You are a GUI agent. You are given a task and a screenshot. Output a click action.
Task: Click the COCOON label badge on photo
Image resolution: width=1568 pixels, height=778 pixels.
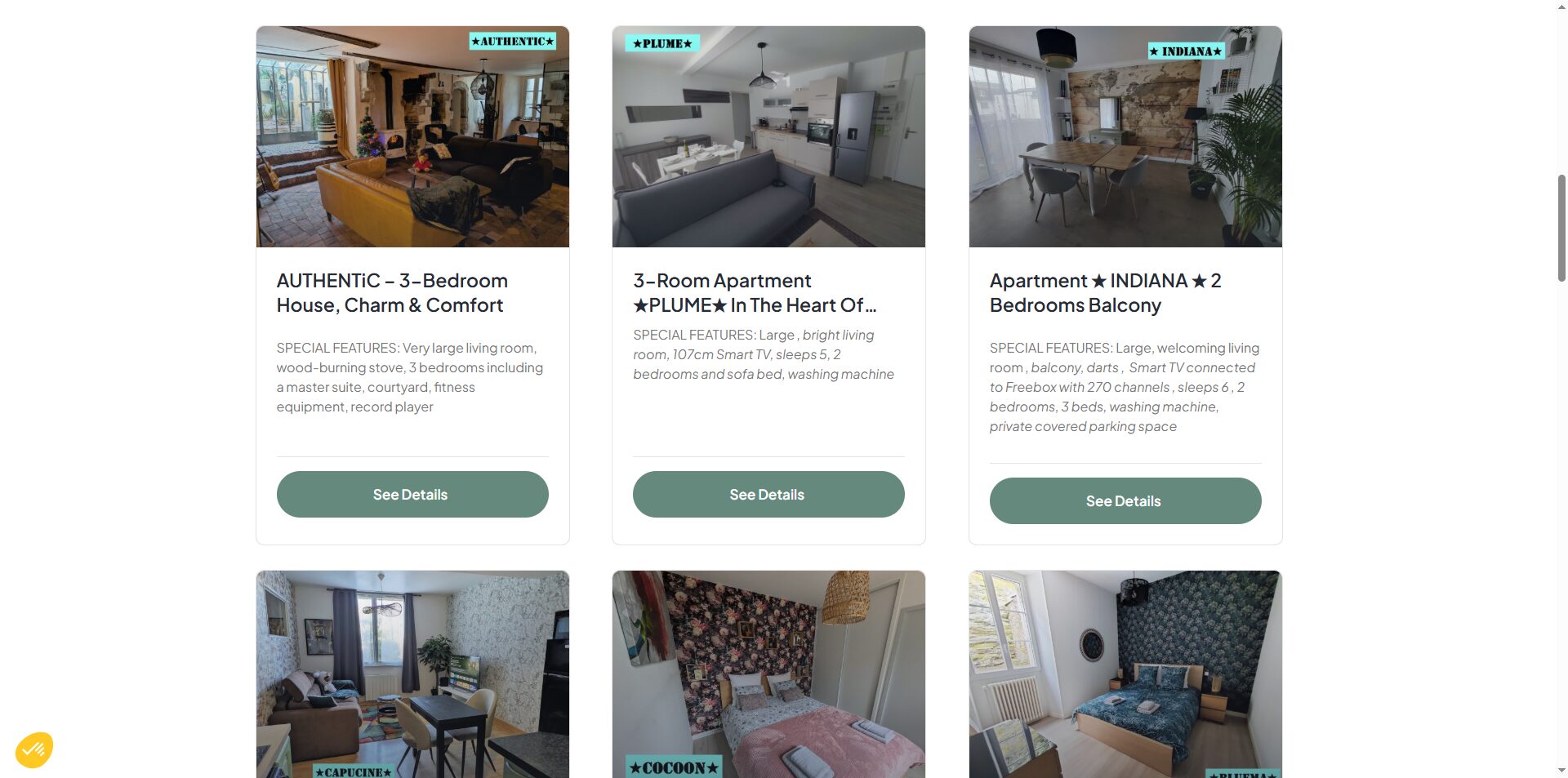point(674,767)
